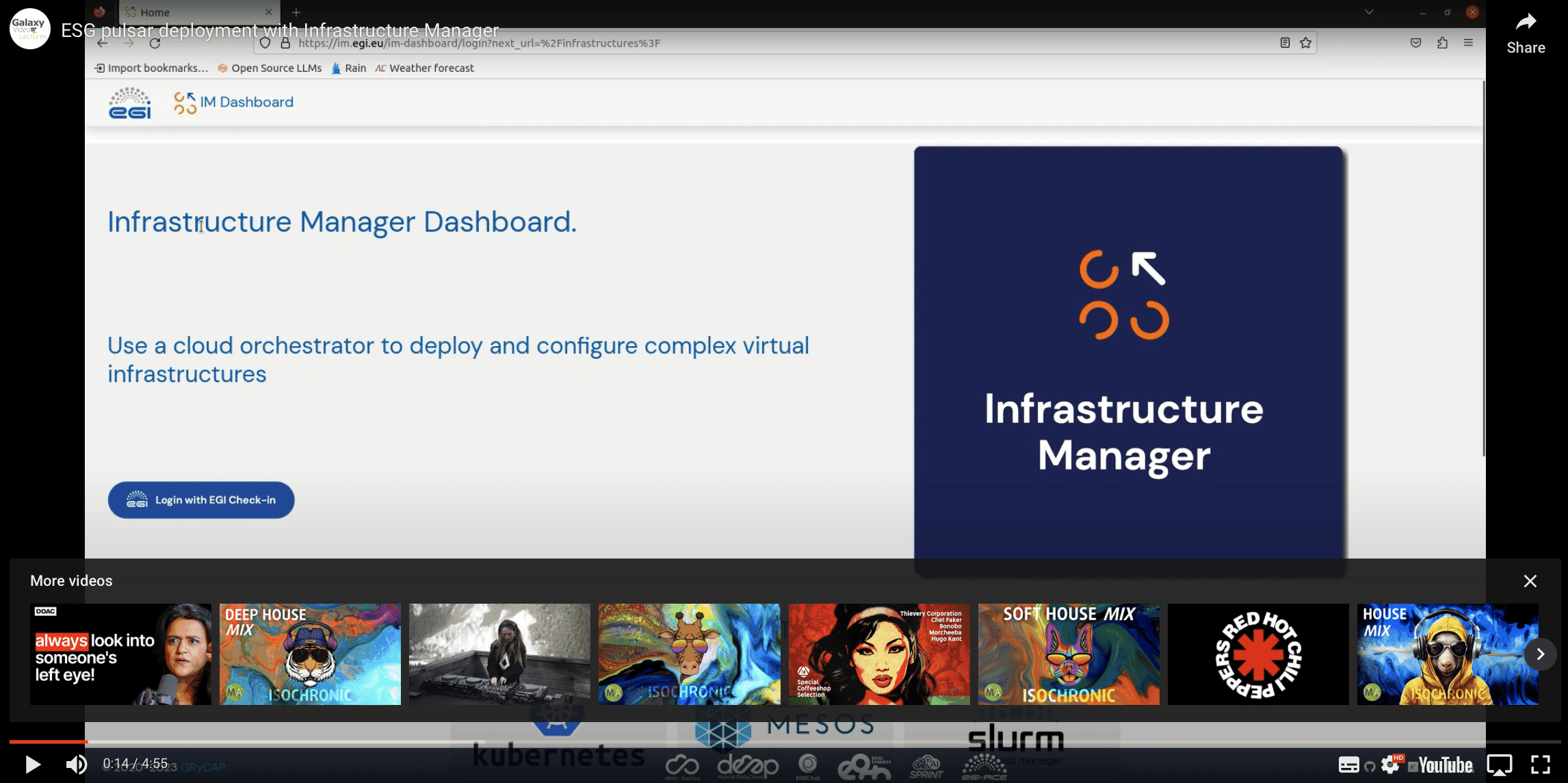Seek along the red progress bar
The image size is (1568, 783).
49,741
